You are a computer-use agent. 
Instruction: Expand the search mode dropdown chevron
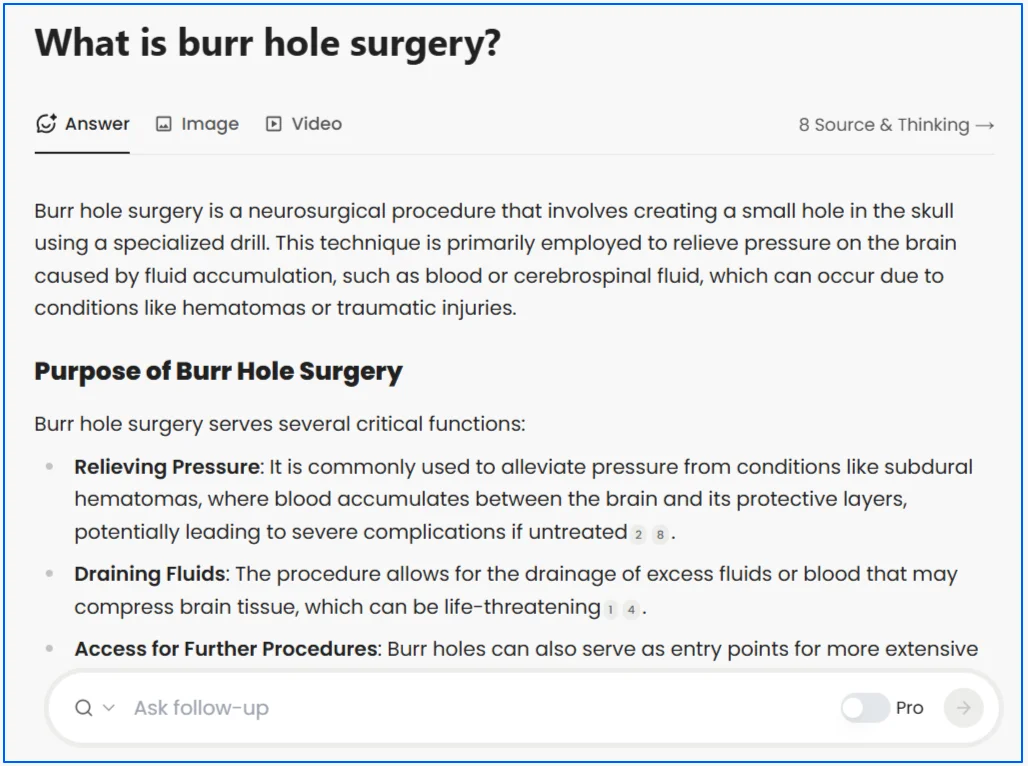pos(109,708)
